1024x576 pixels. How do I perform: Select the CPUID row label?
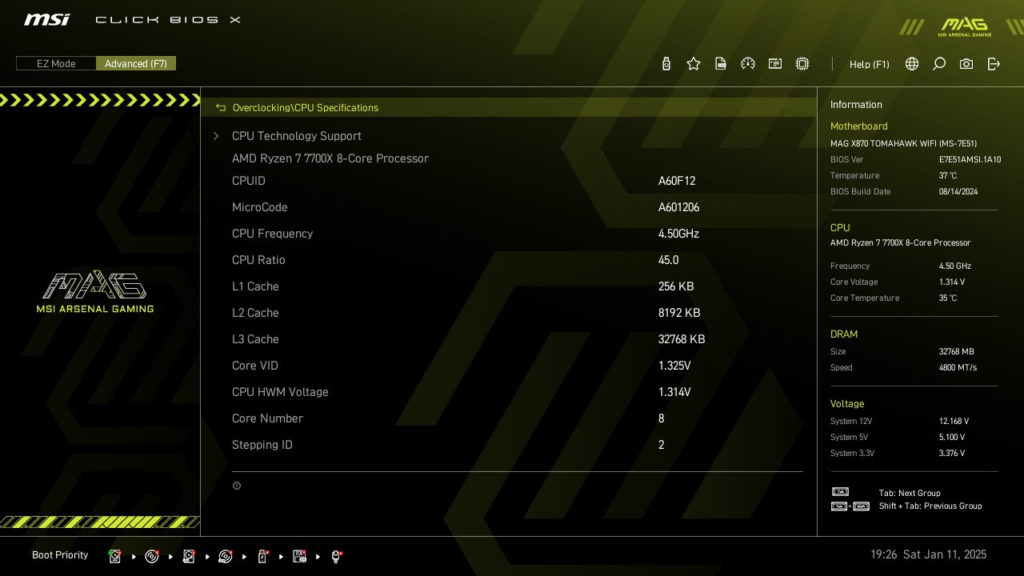[248, 181]
